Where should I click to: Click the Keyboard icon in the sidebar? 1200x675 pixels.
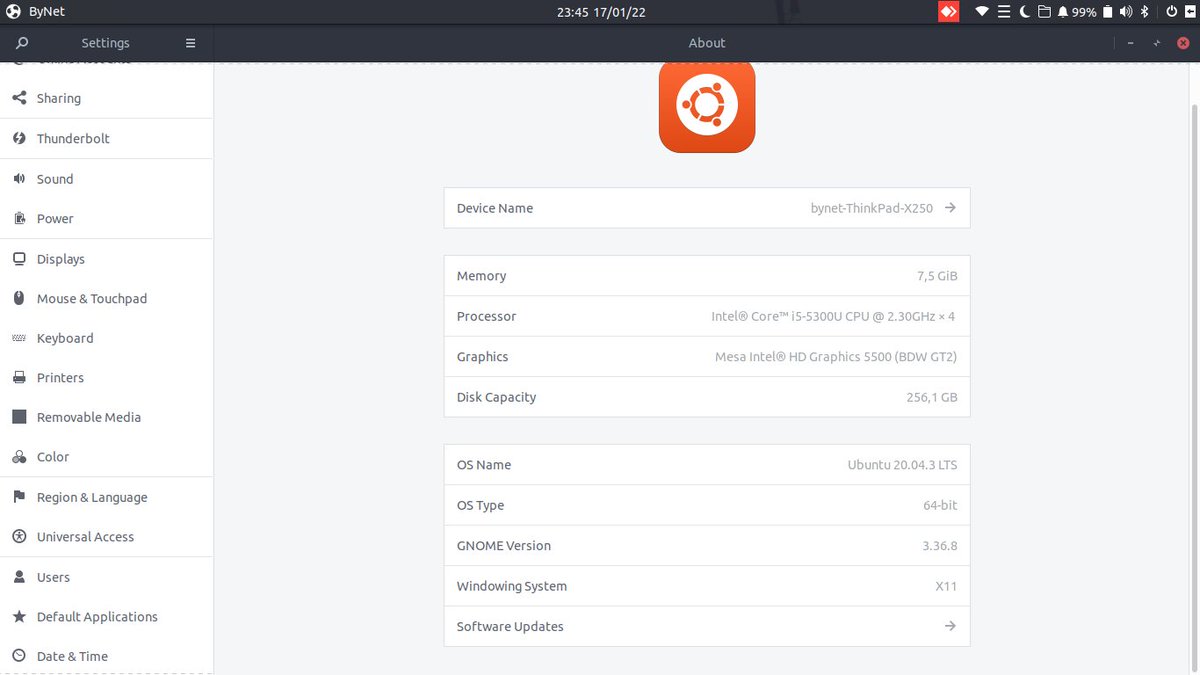(19, 338)
